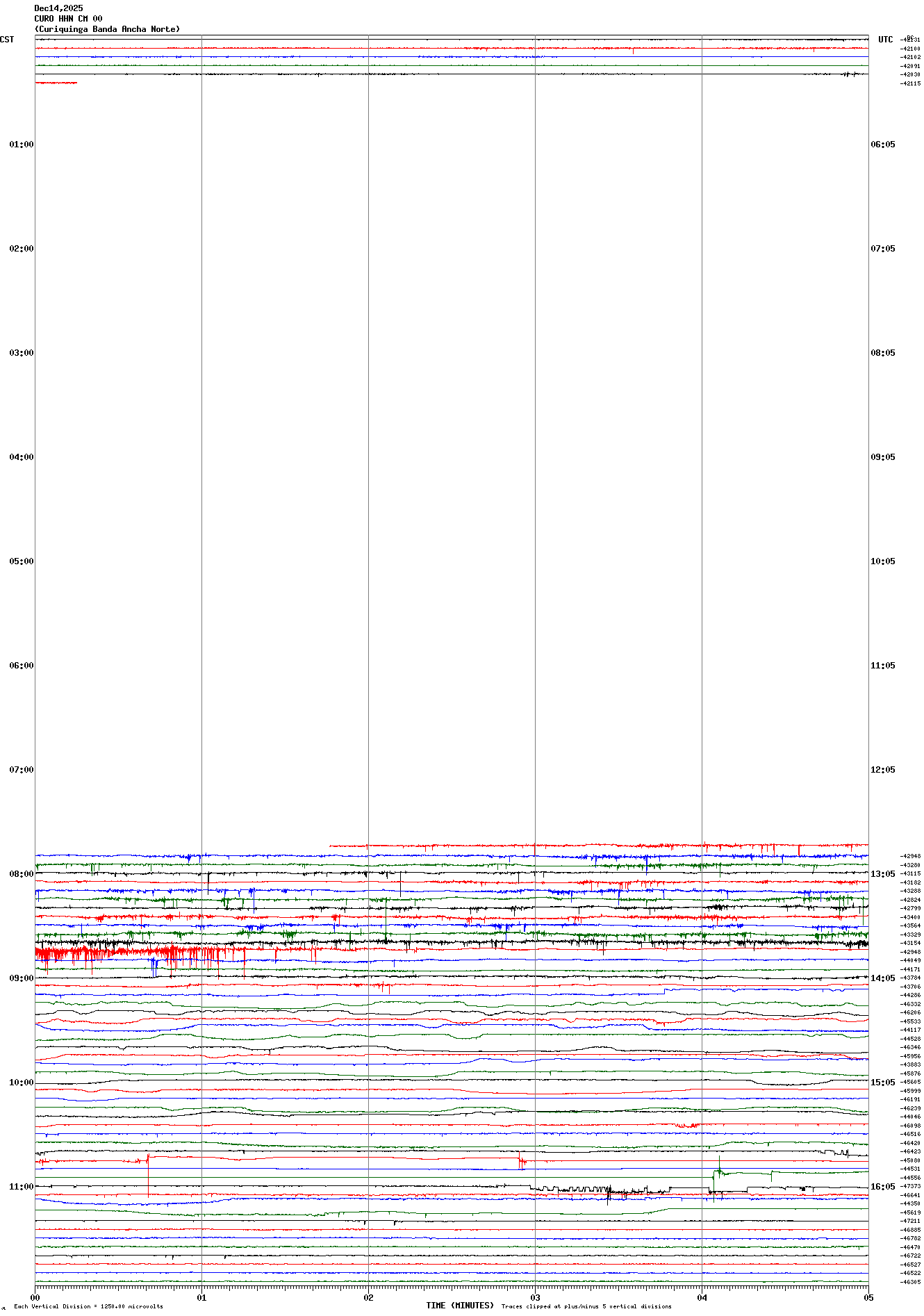
Task: Click the CST timezone label
Action: click(x=7, y=40)
